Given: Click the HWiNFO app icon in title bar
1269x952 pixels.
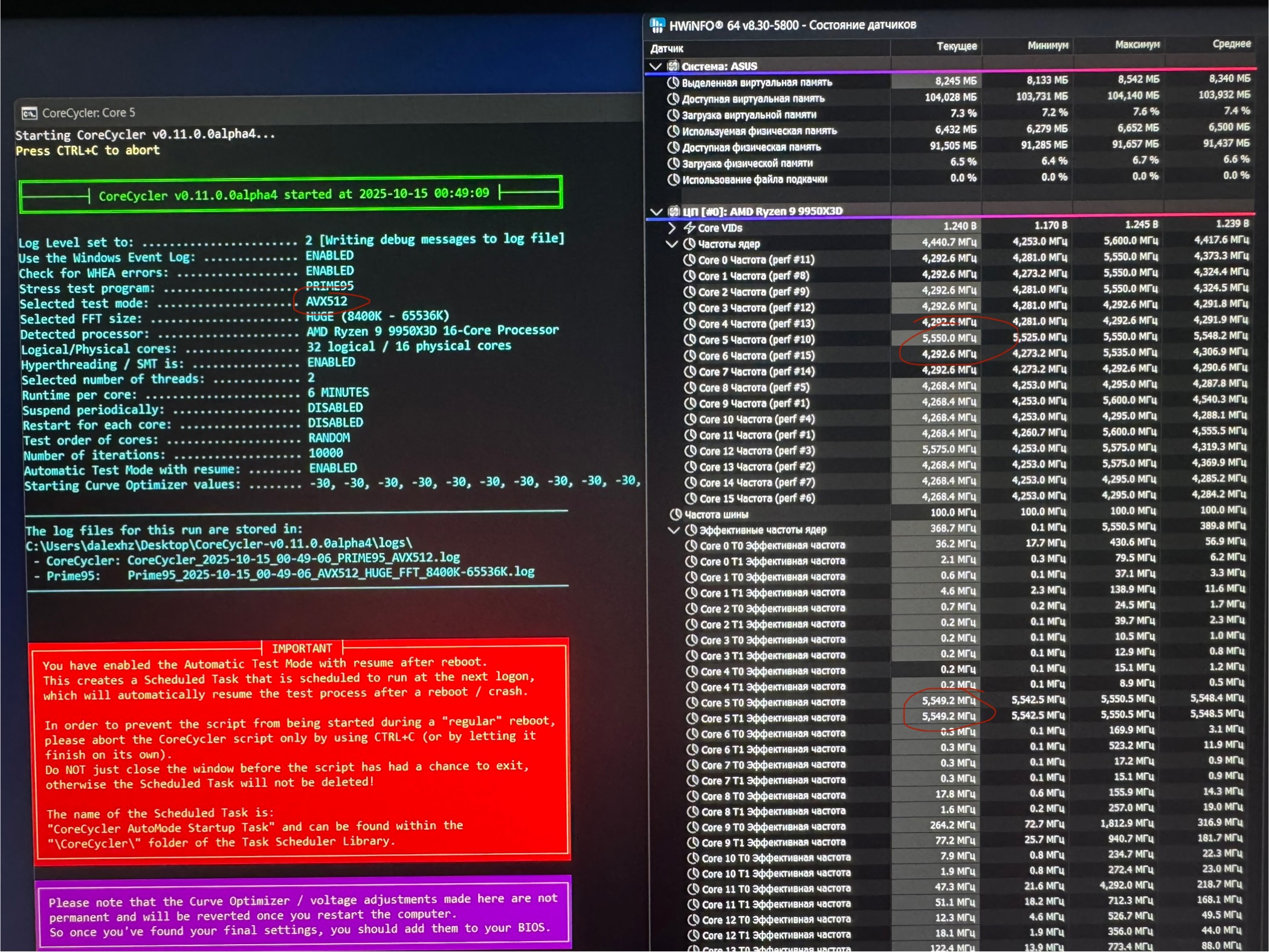Looking at the screenshot, I should pyautogui.click(x=657, y=25).
